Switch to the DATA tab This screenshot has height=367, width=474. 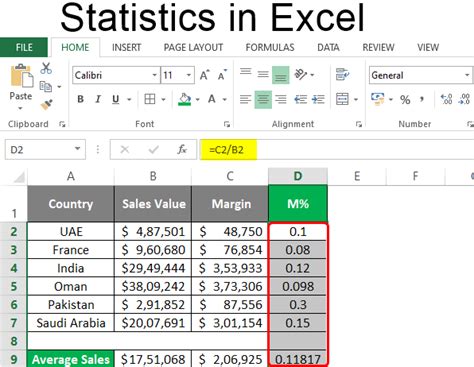tap(328, 47)
